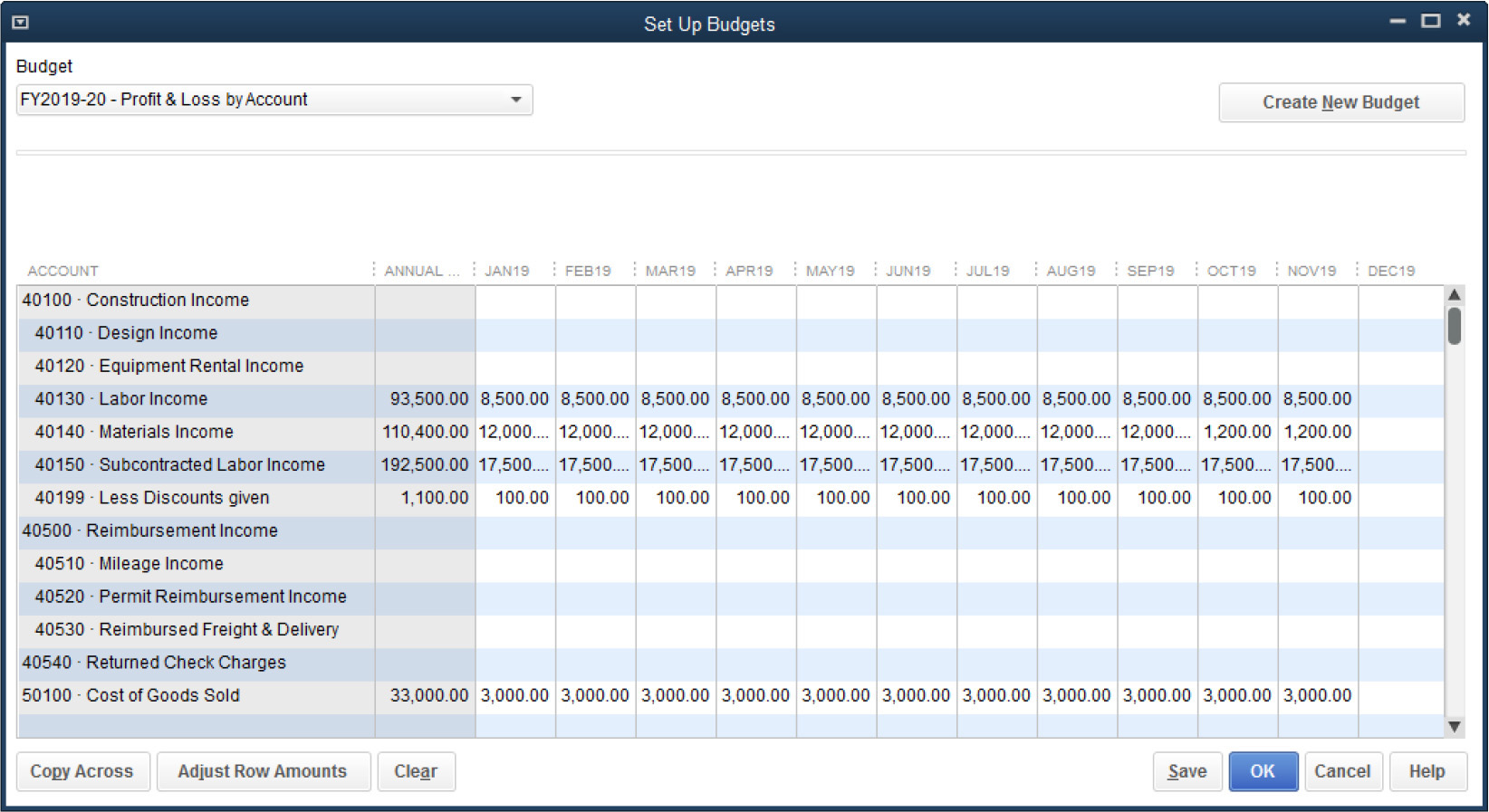
Task: Click Labor Income JAN19 cell 8,500.00
Action: tap(515, 400)
